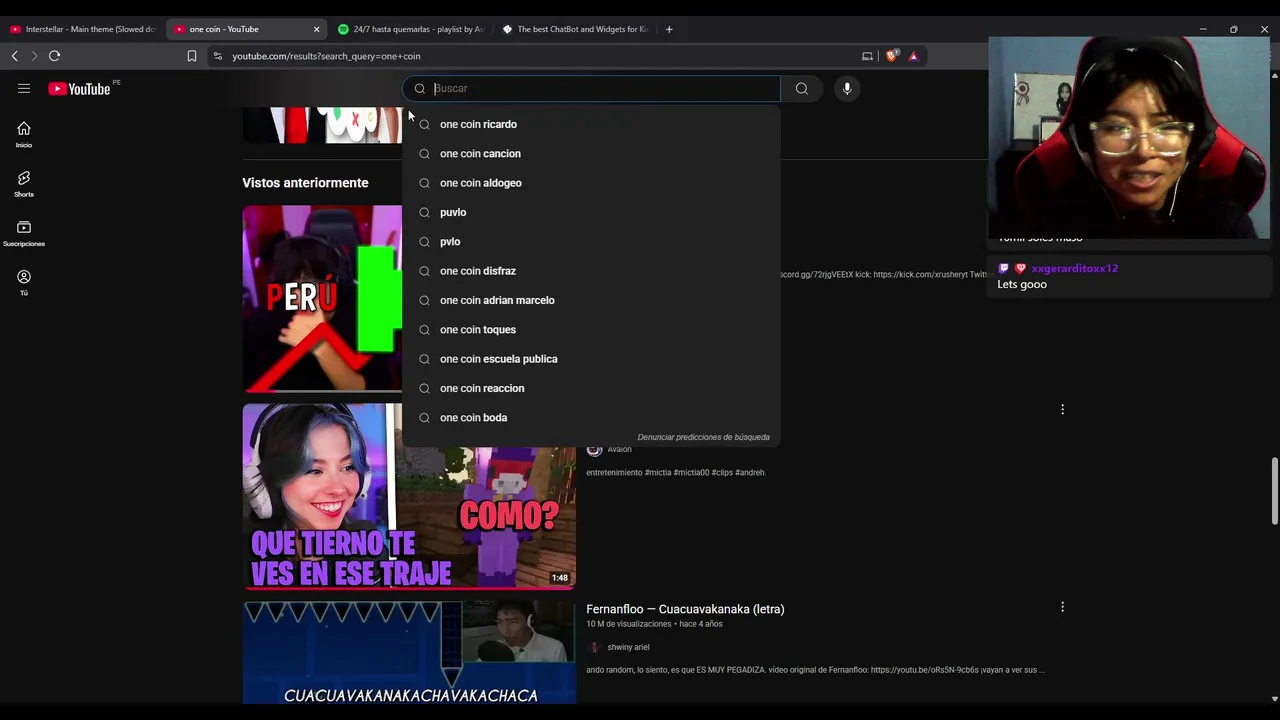This screenshot has height=720, width=1280.
Task: Open options menu for Avalon video
Action: click(1062, 409)
